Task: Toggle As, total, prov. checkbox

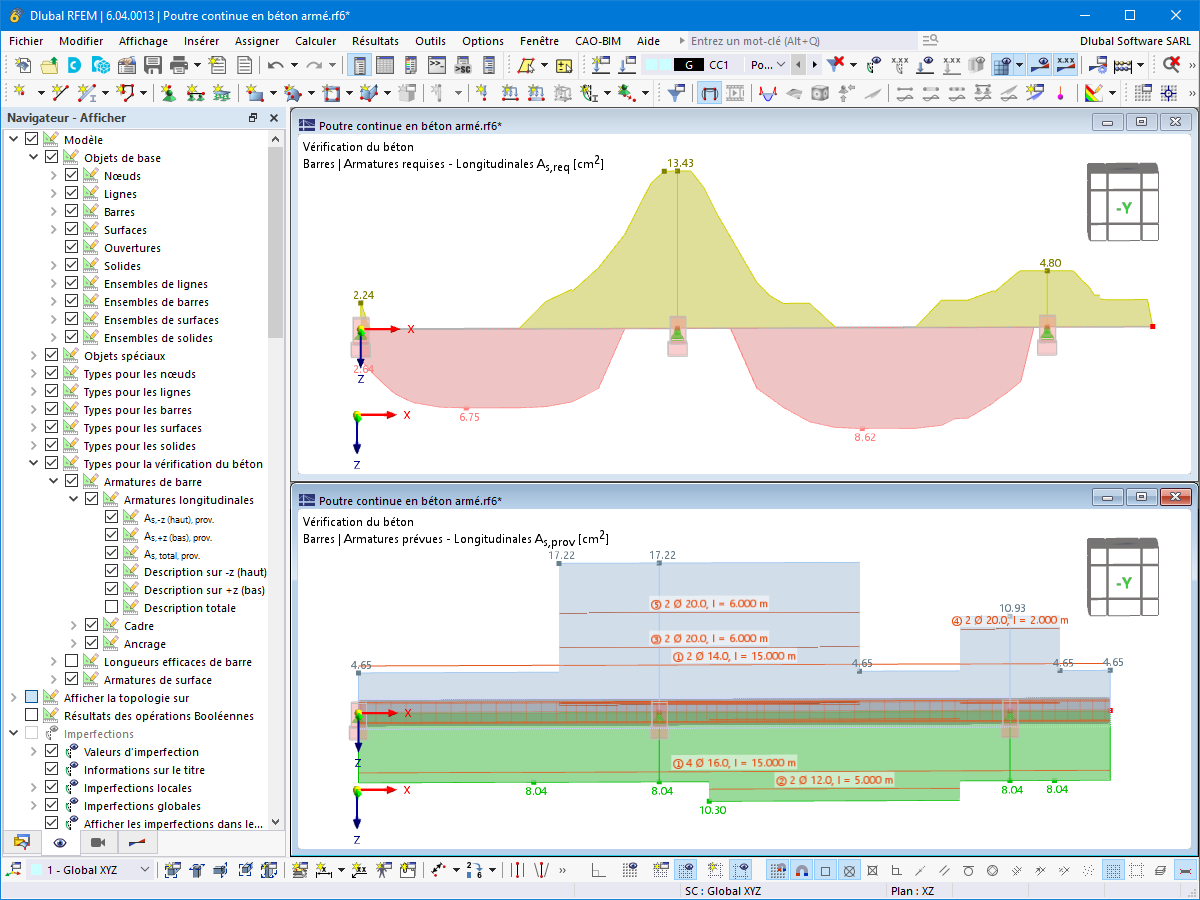Action: [112, 554]
